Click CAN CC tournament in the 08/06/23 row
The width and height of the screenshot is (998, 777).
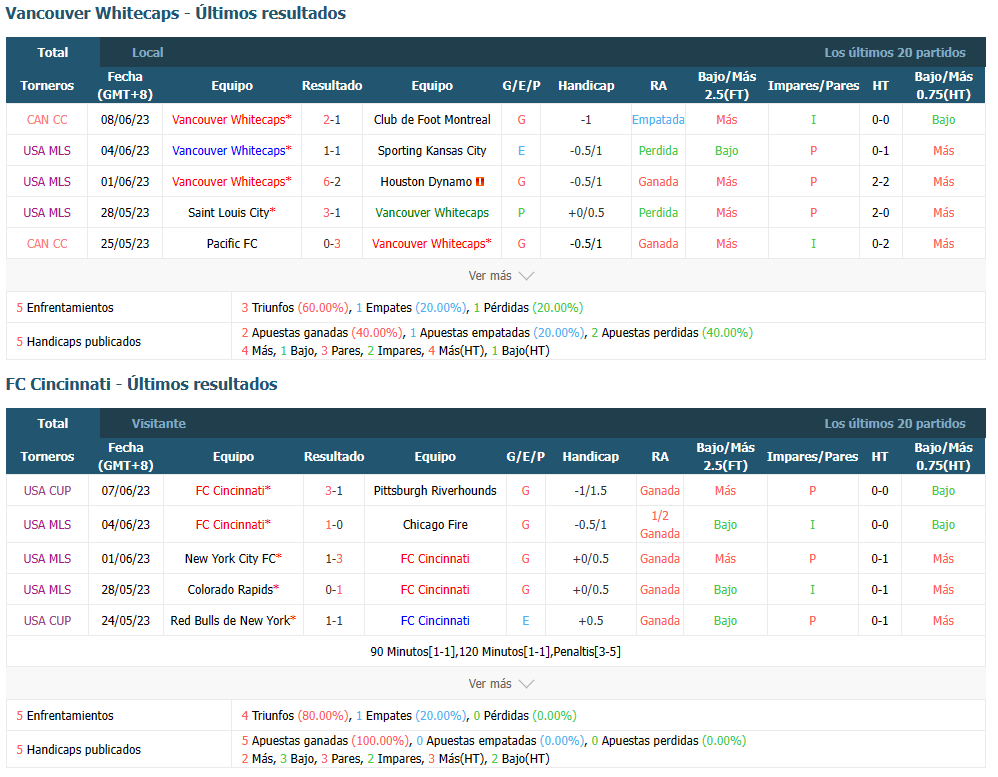pyautogui.click(x=47, y=120)
